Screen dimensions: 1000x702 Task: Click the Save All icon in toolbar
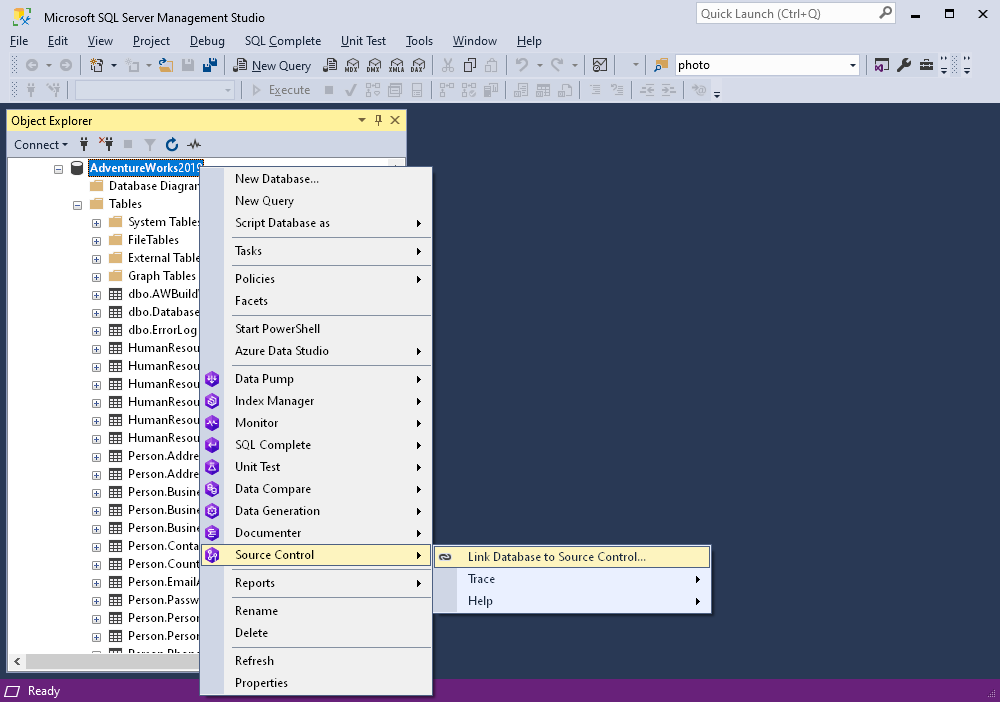(x=210, y=65)
